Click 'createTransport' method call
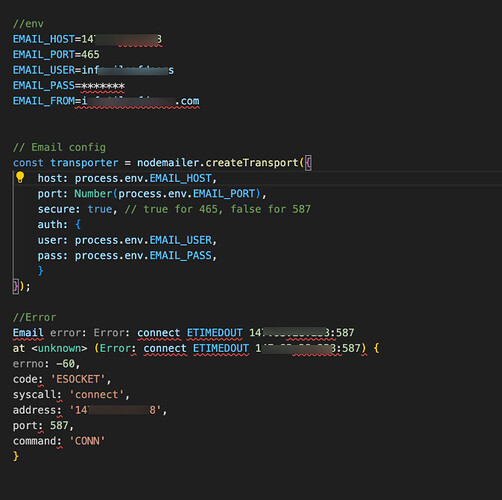 (251, 163)
